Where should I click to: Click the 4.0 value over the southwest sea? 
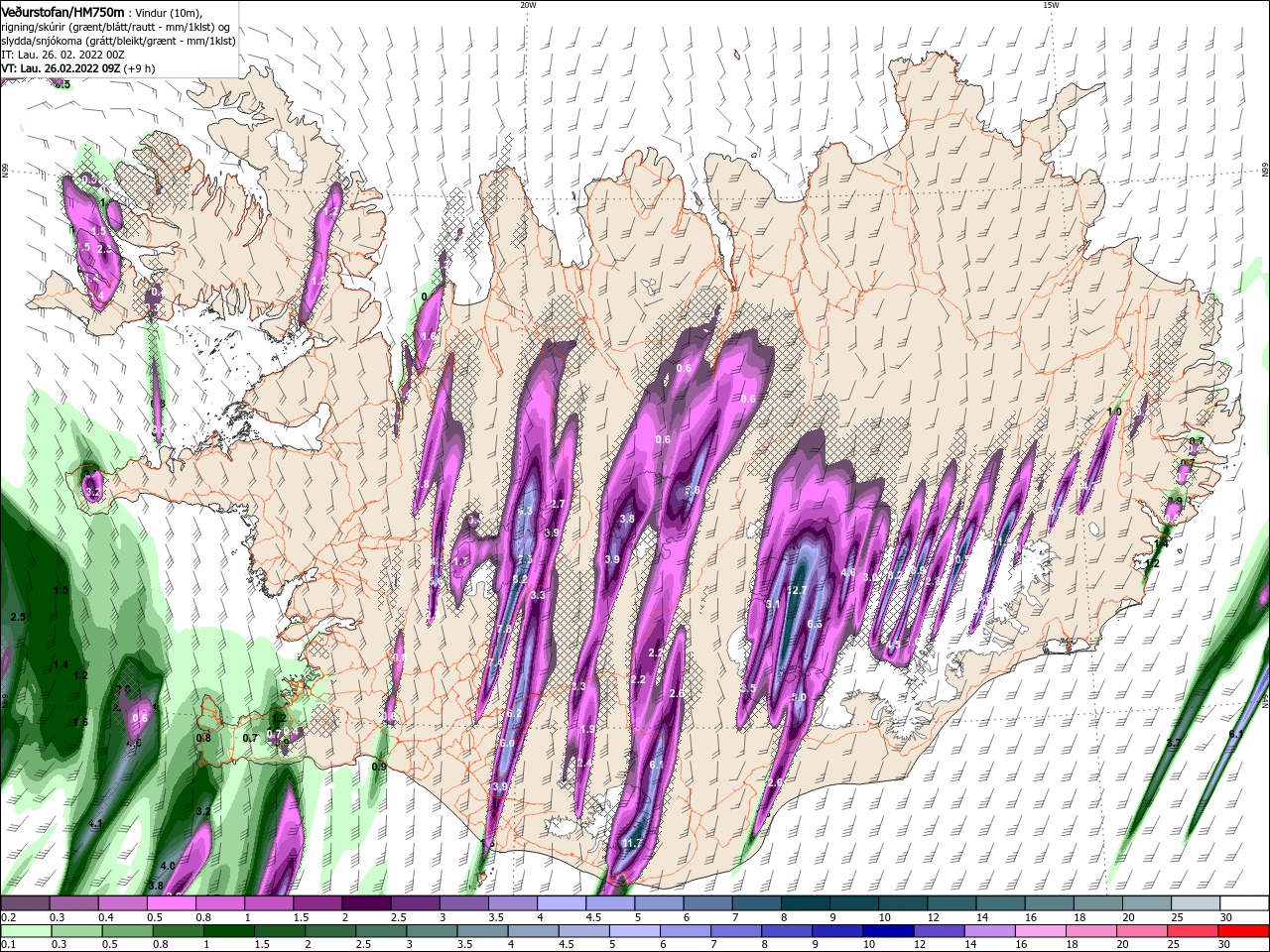coord(168,866)
